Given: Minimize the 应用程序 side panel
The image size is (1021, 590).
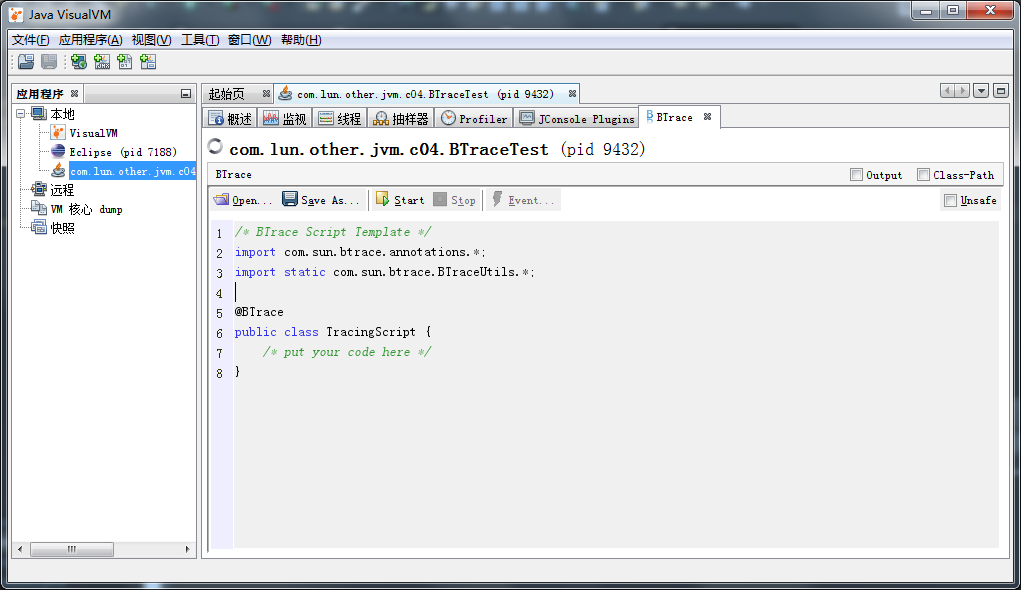Looking at the screenshot, I should (x=186, y=94).
